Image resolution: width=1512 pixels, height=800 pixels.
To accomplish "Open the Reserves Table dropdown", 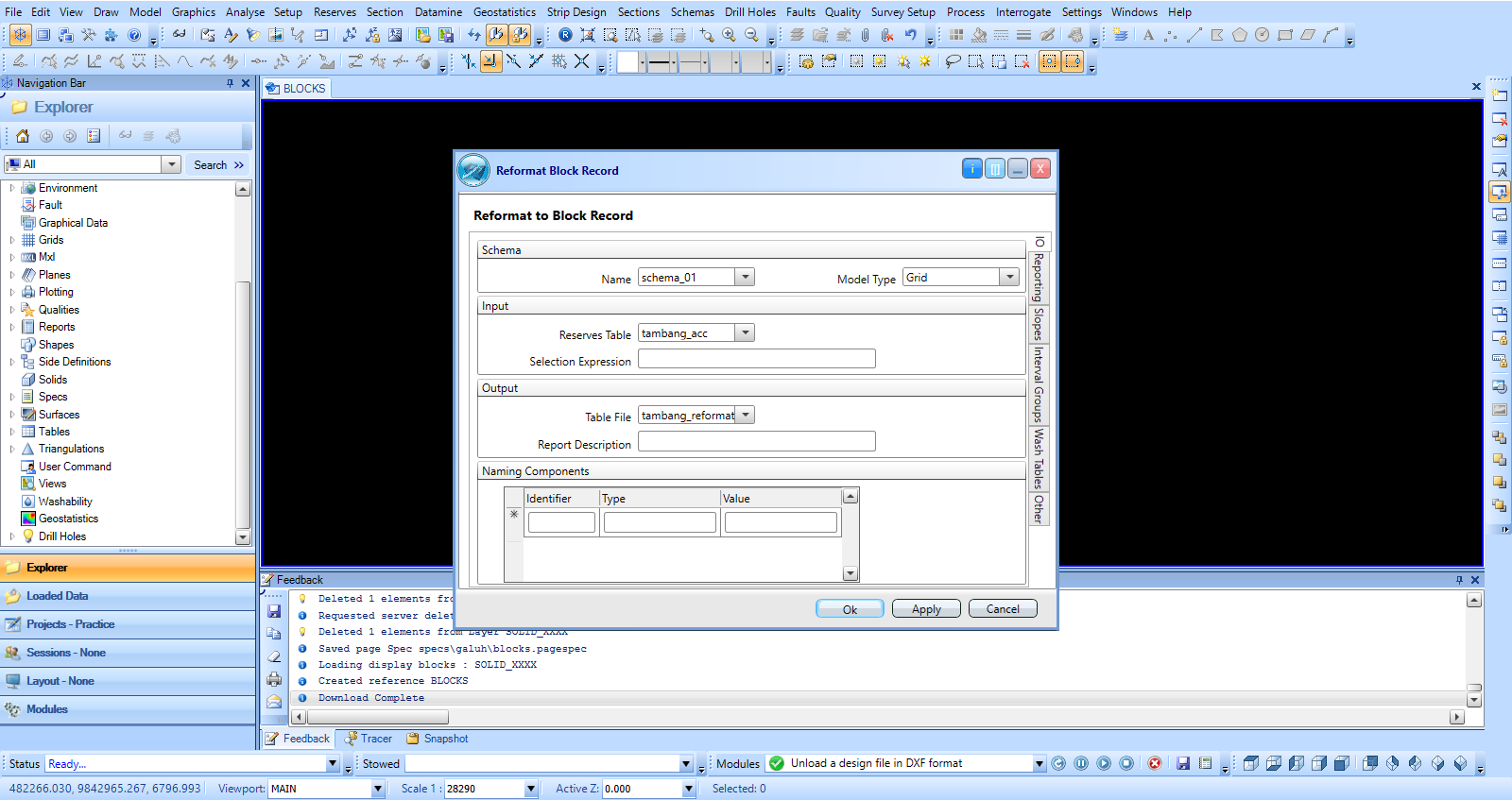I will pyautogui.click(x=746, y=332).
